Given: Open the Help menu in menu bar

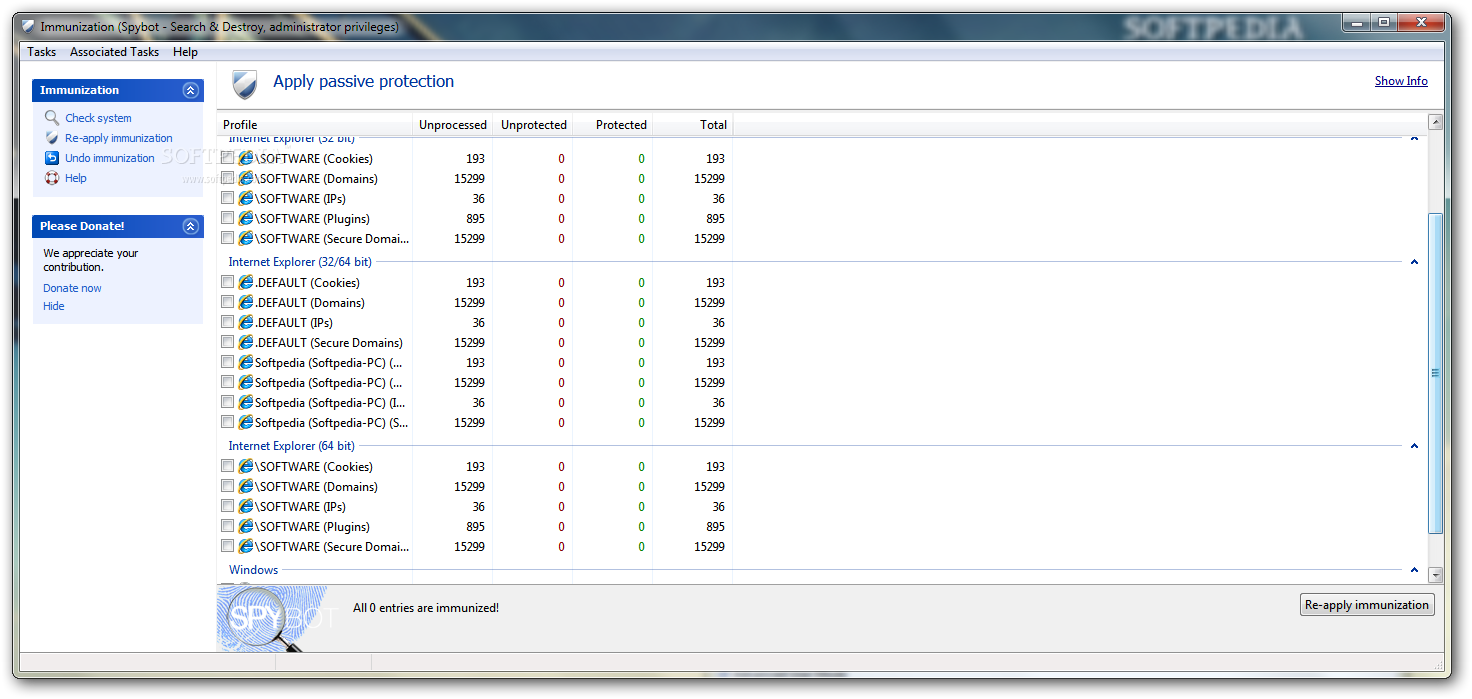Looking at the screenshot, I should pos(185,52).
